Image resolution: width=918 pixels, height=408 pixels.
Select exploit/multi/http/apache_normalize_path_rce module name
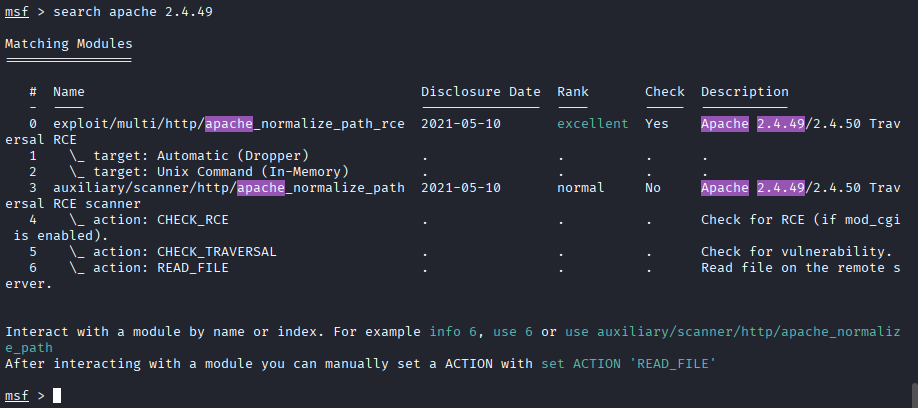(229, 124)
